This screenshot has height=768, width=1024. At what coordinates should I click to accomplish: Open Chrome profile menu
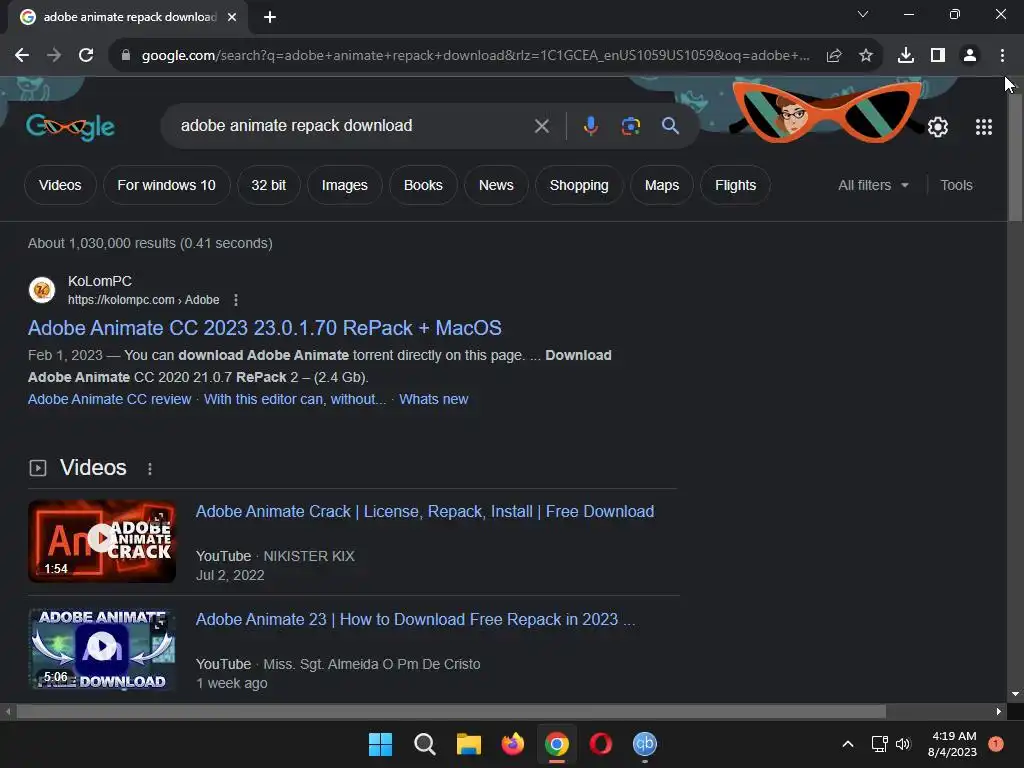tap(970, 56)
